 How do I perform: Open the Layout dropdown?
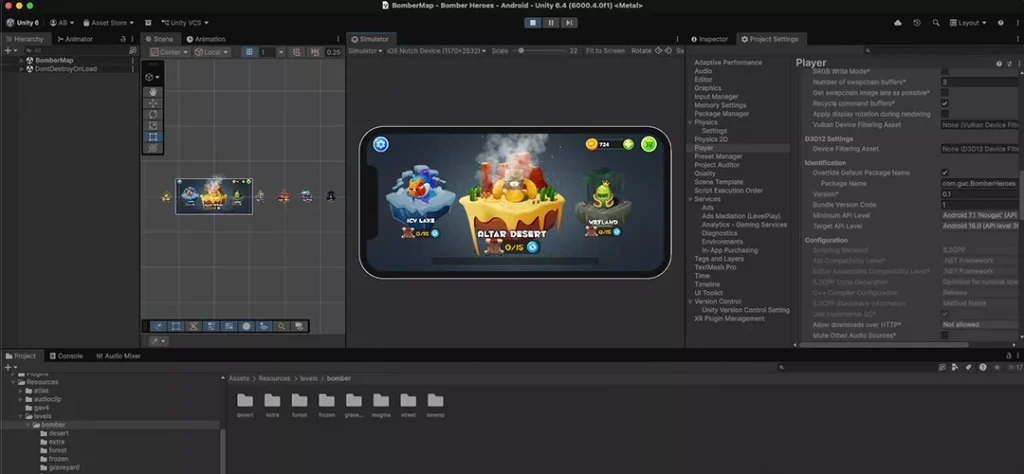(968, 23)
